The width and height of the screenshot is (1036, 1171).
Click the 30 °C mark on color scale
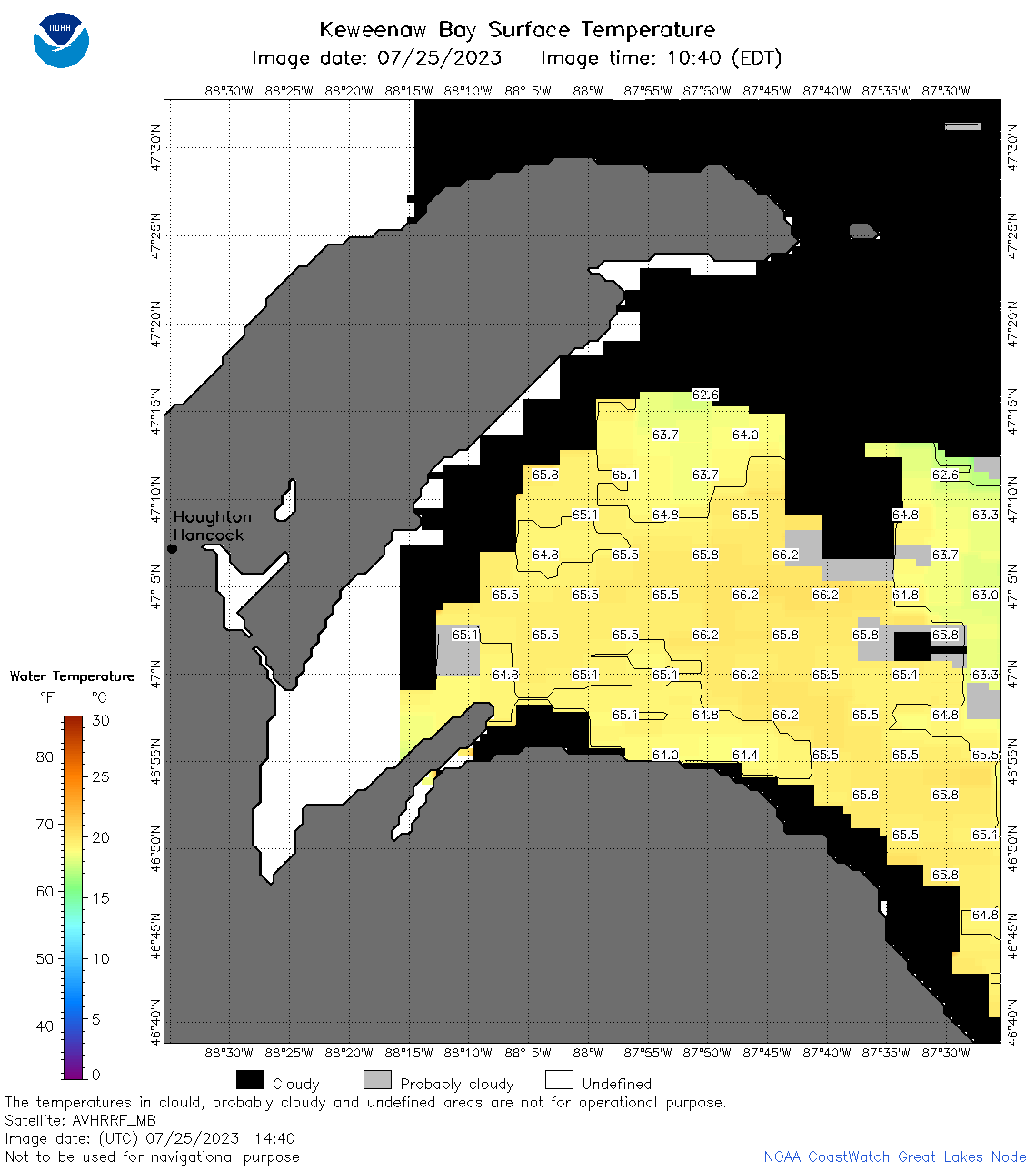coord(101,720)
